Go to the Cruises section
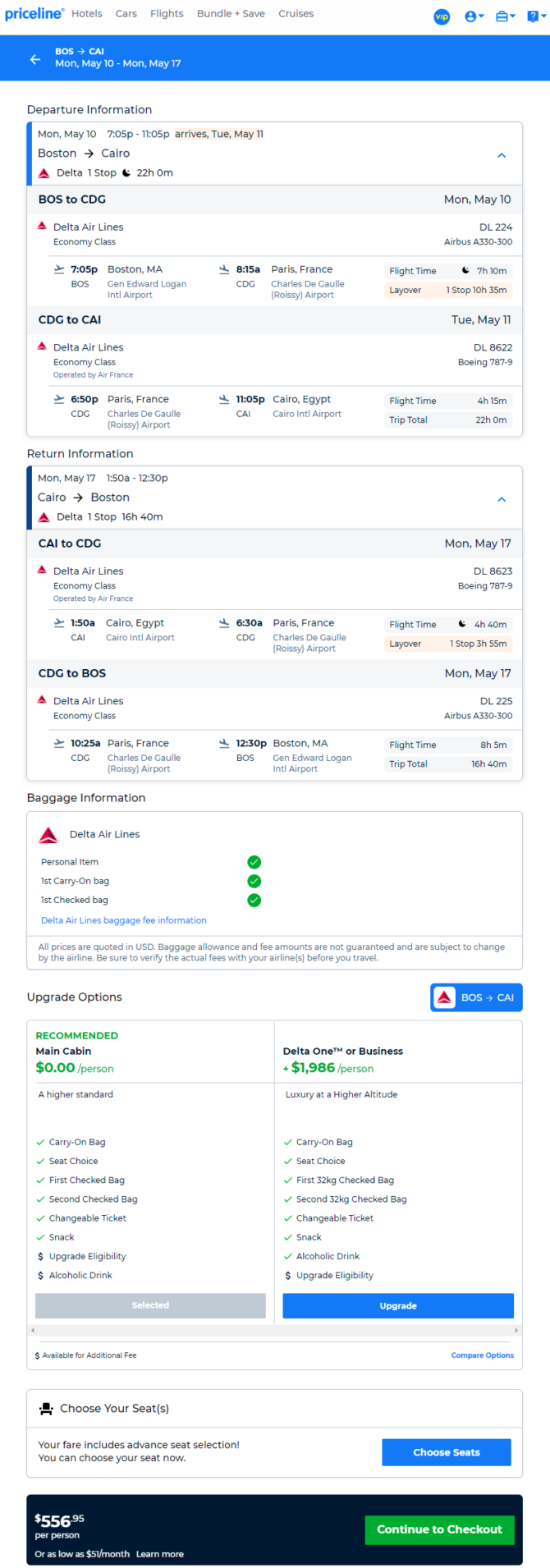This screenshot has width=550, height=1568. (296, 14)
